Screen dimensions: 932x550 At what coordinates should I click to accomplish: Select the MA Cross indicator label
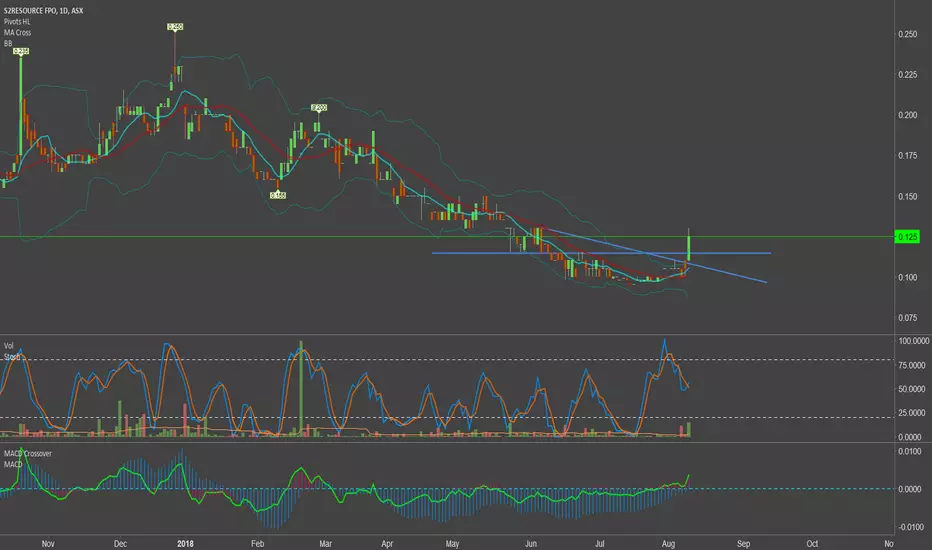17,33
